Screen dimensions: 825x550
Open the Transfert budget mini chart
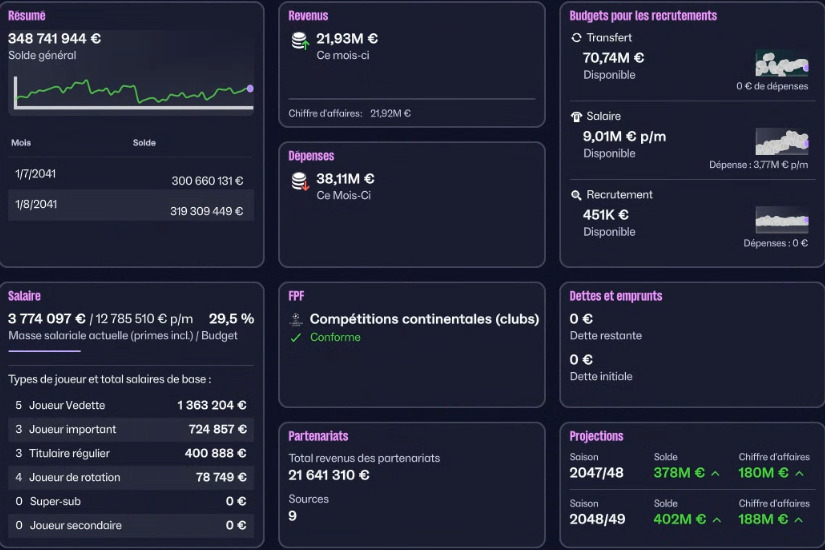tap(782, 63)
